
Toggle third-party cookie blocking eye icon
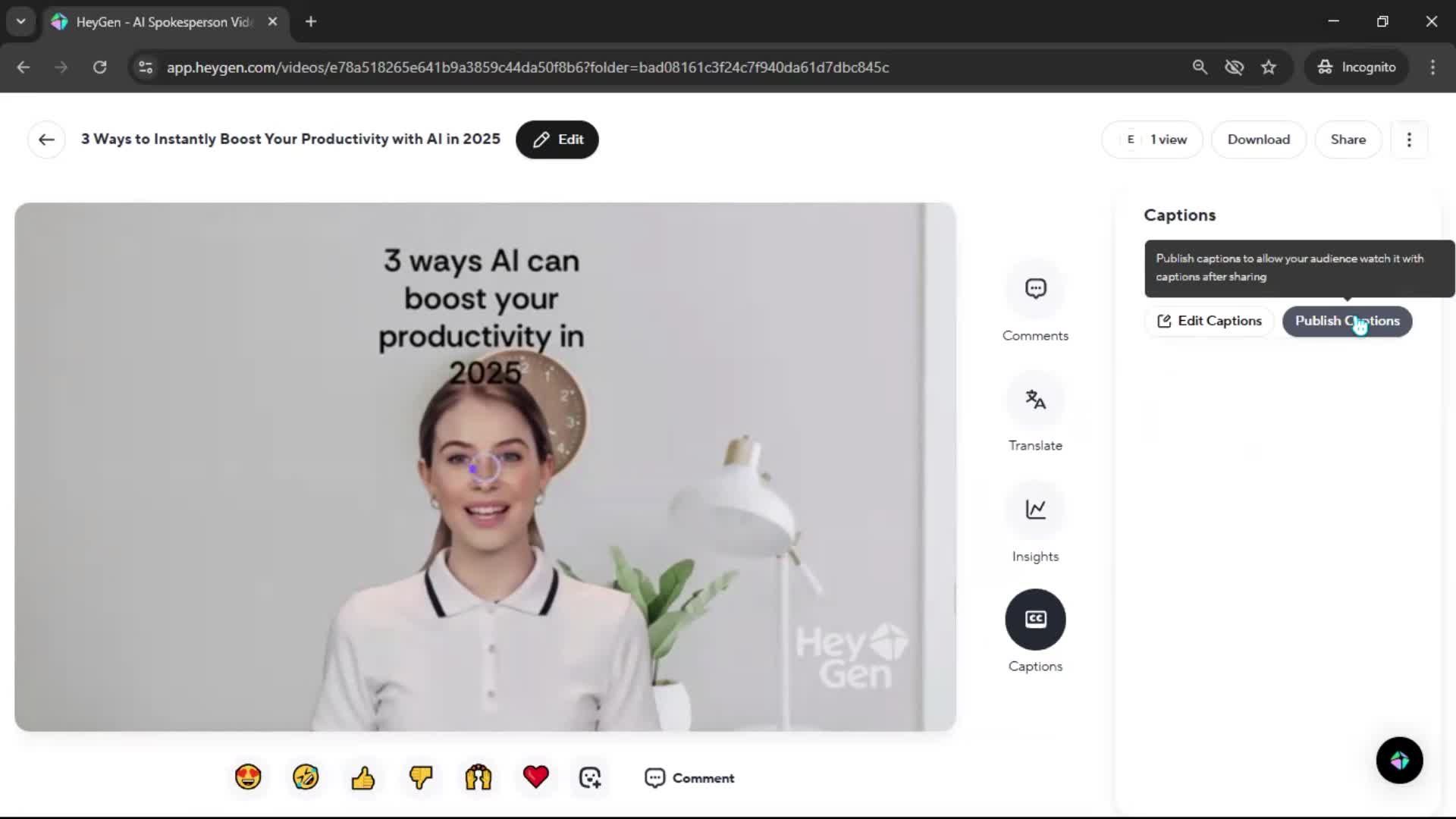1234,67
